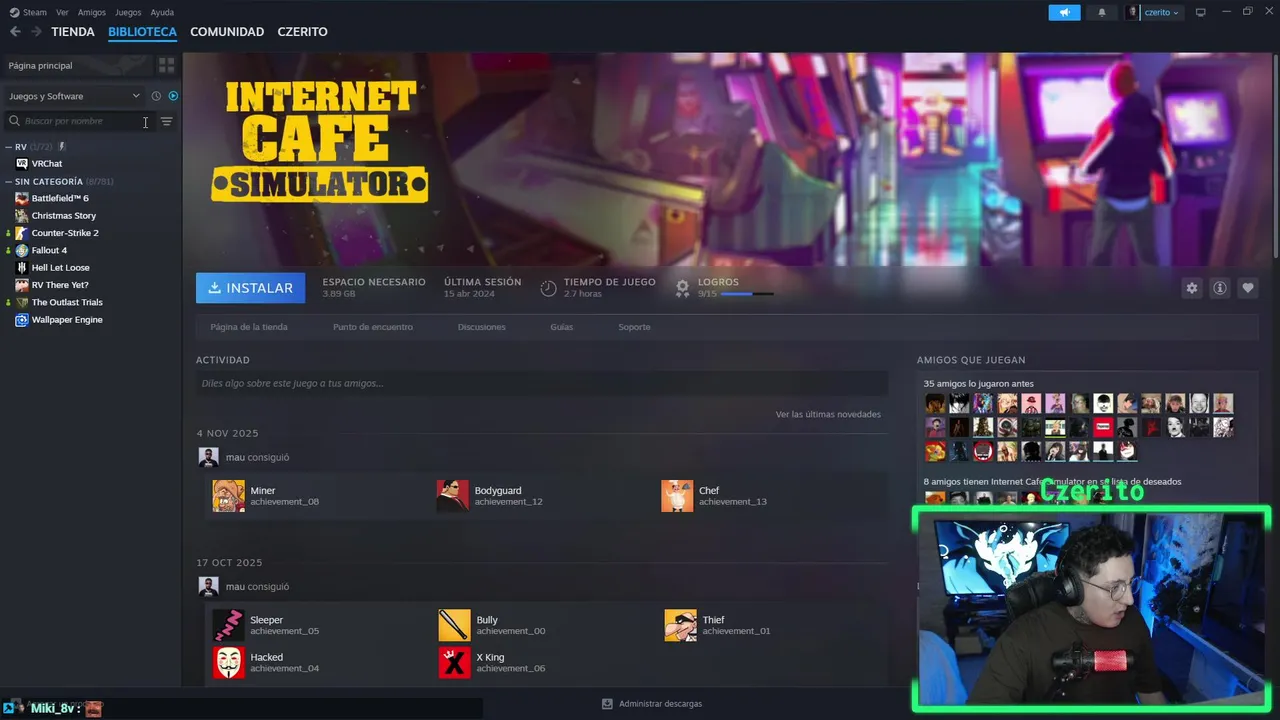
Task: Focus the Buscar por nombre search field
Action: pos(78,121)
